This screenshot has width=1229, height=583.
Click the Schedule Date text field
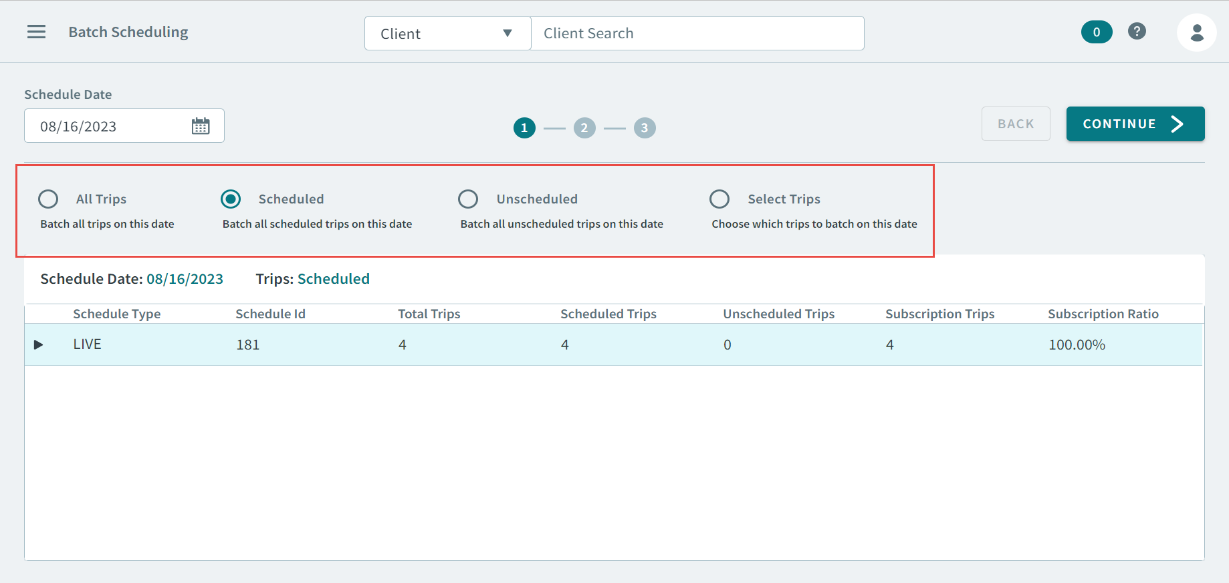tap(110, 126)
